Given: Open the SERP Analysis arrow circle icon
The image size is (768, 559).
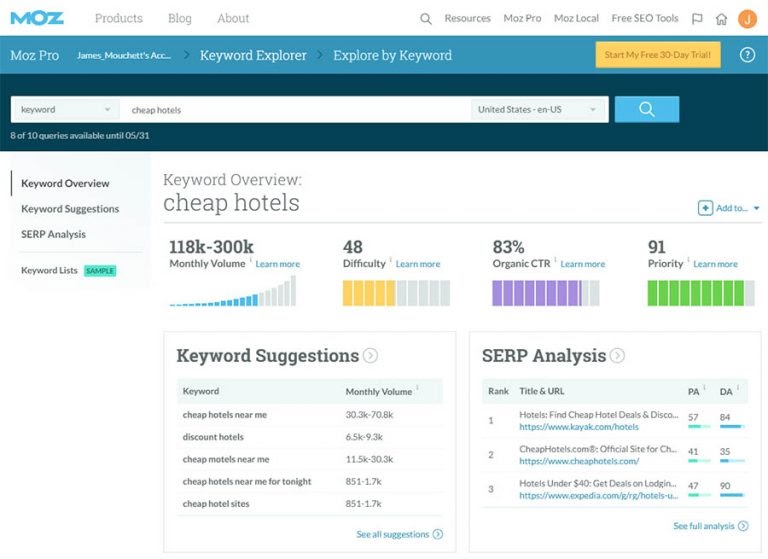Looking at the screenshot, I should [617, 355].
